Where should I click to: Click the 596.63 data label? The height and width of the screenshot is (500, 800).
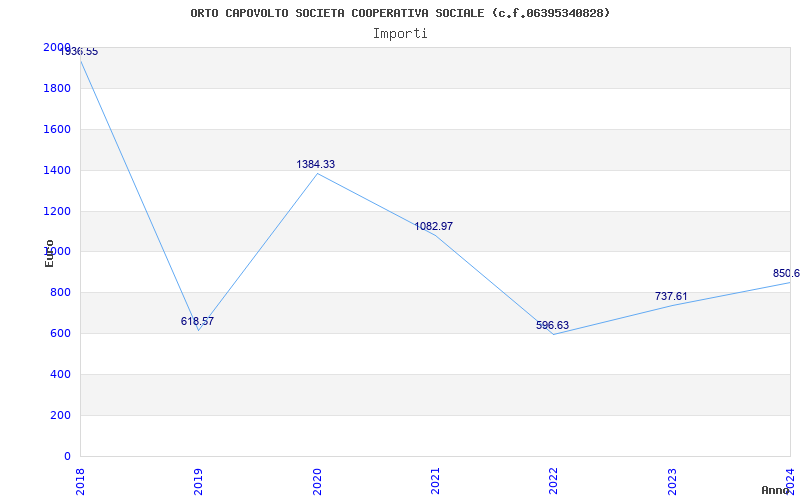(553, 326)
